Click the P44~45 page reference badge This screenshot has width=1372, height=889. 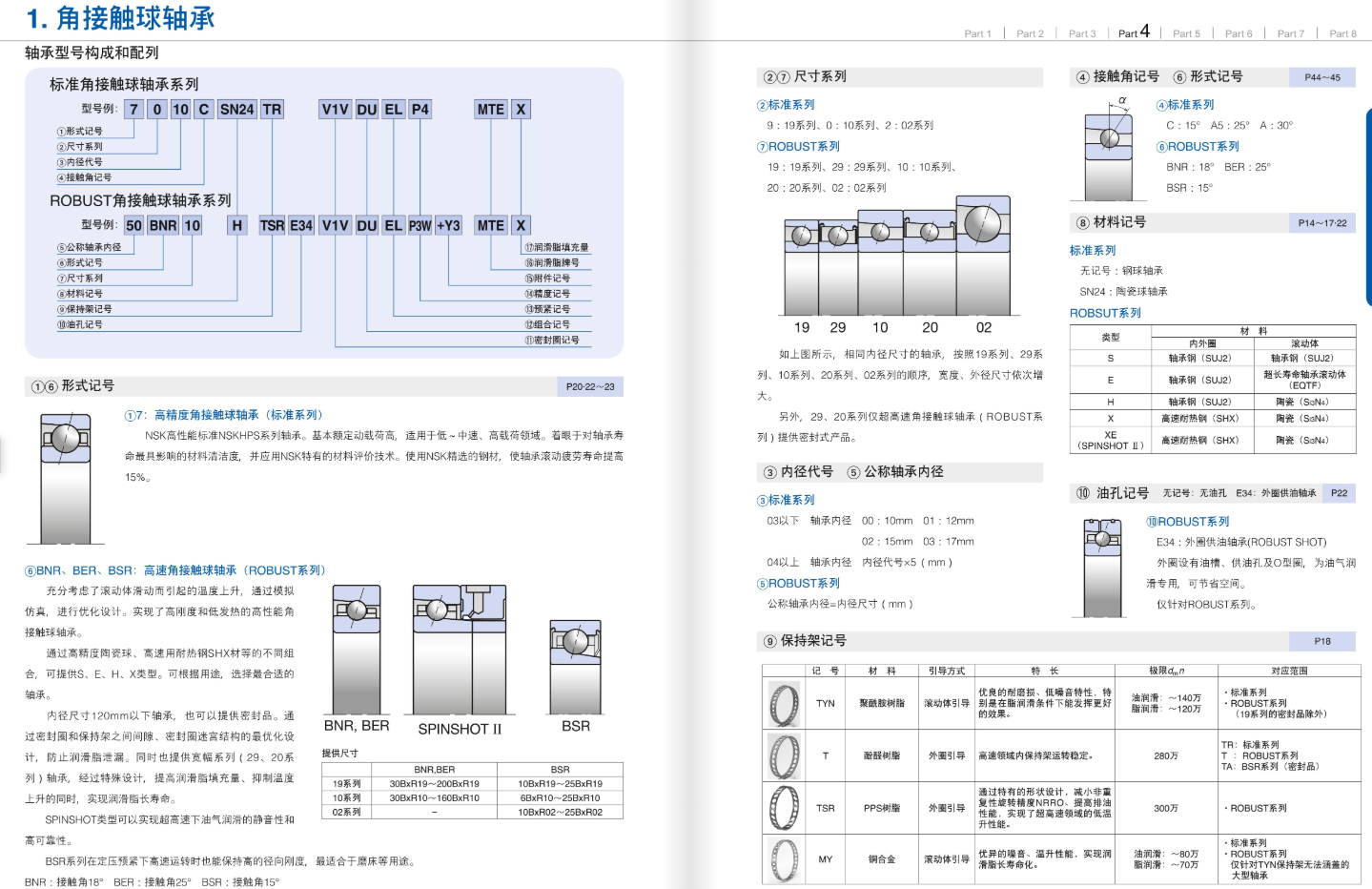tap(1322, 77)
